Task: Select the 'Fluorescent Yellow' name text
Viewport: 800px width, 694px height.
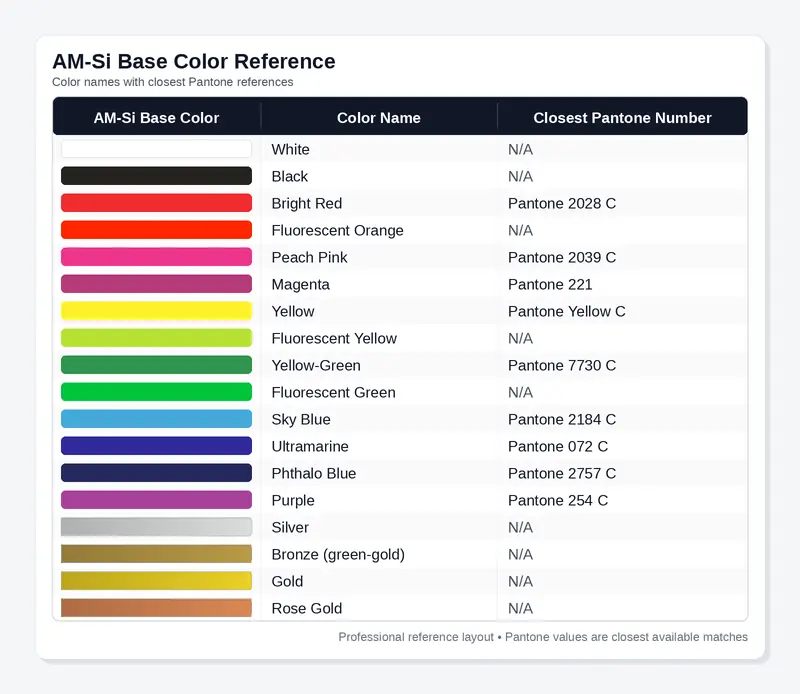Action: (x=334, y=339)
